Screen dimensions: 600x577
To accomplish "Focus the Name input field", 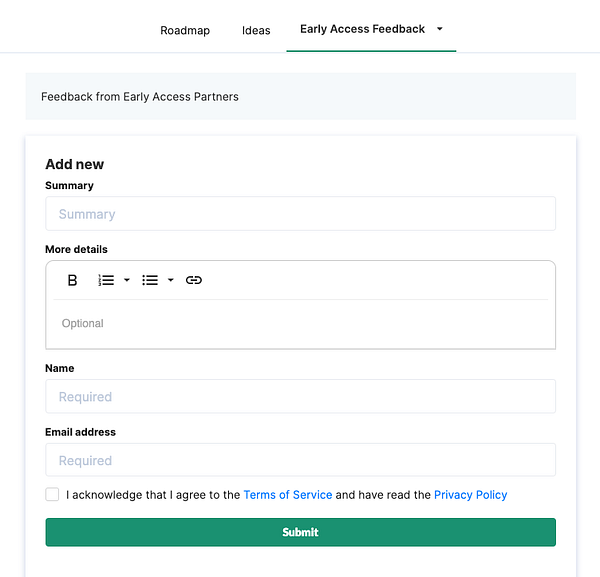I will [x=300, y=397].
